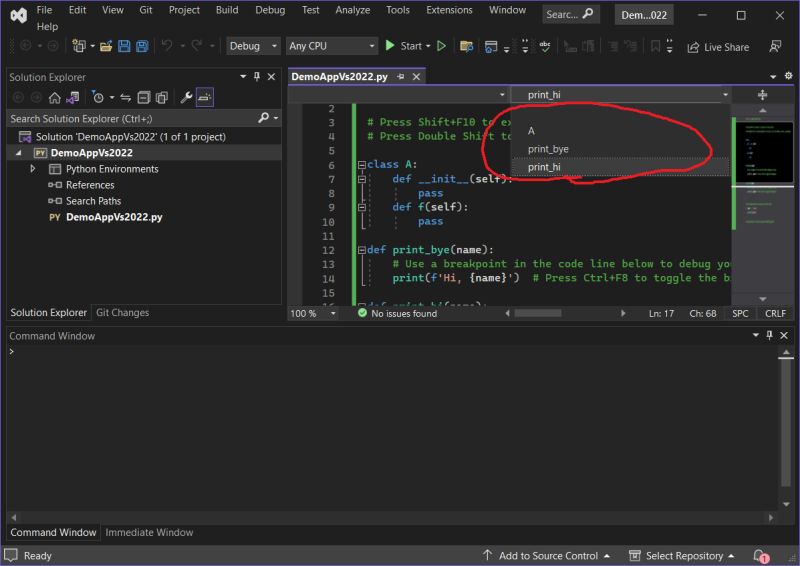Switch to the Git Changes tab

[x=121, y=313]
